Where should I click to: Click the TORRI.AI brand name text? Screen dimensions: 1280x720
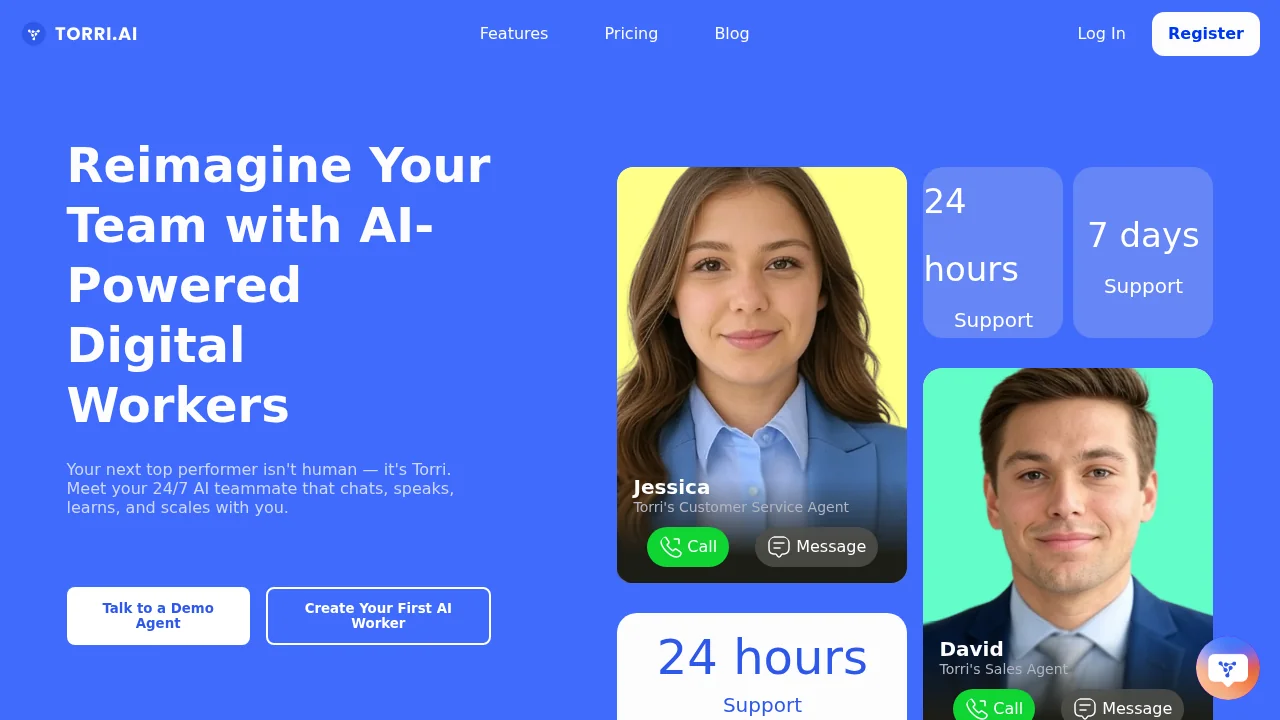(96, 34)
